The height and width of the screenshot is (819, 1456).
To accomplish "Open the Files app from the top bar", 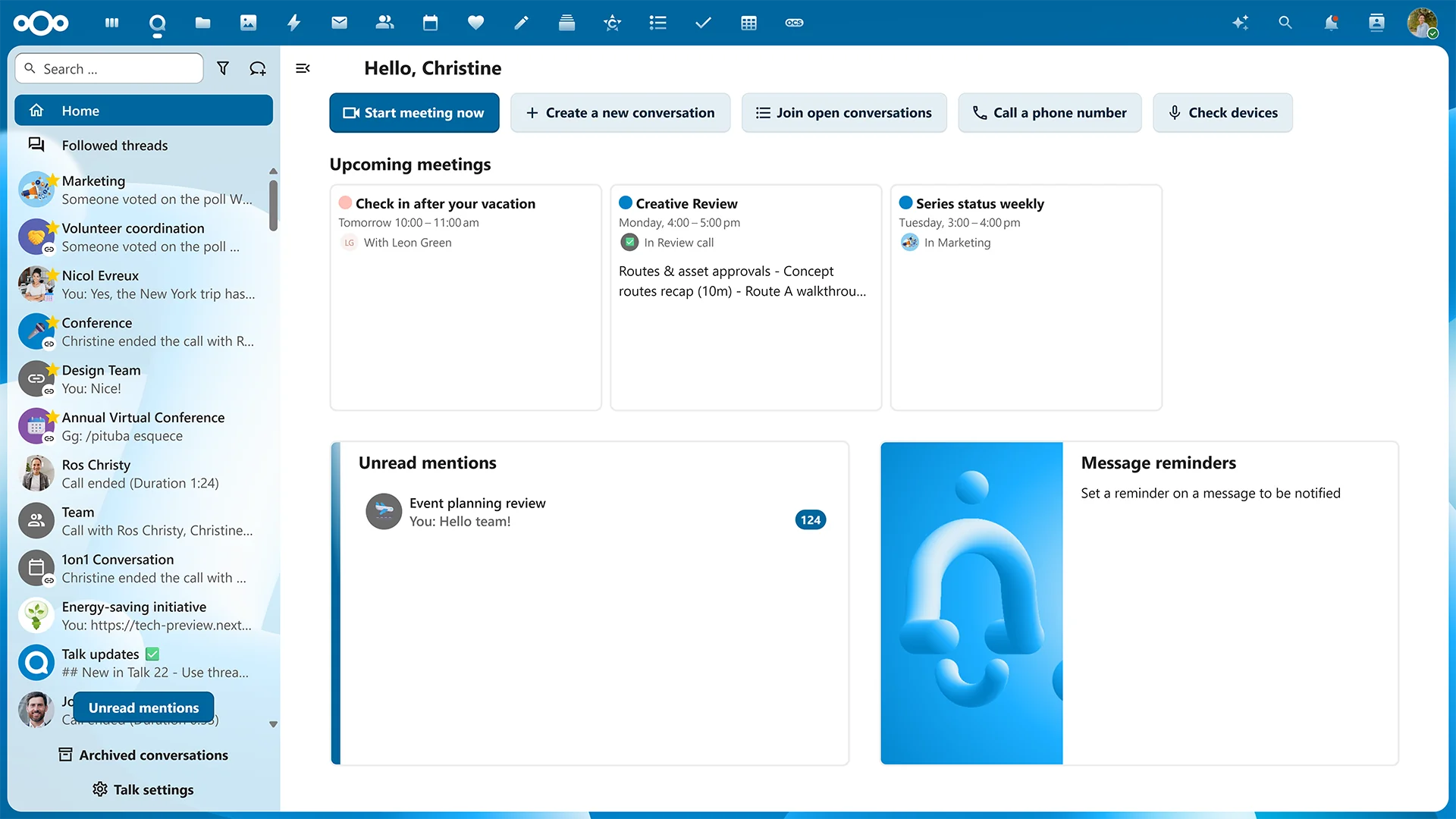I will 202,23.
